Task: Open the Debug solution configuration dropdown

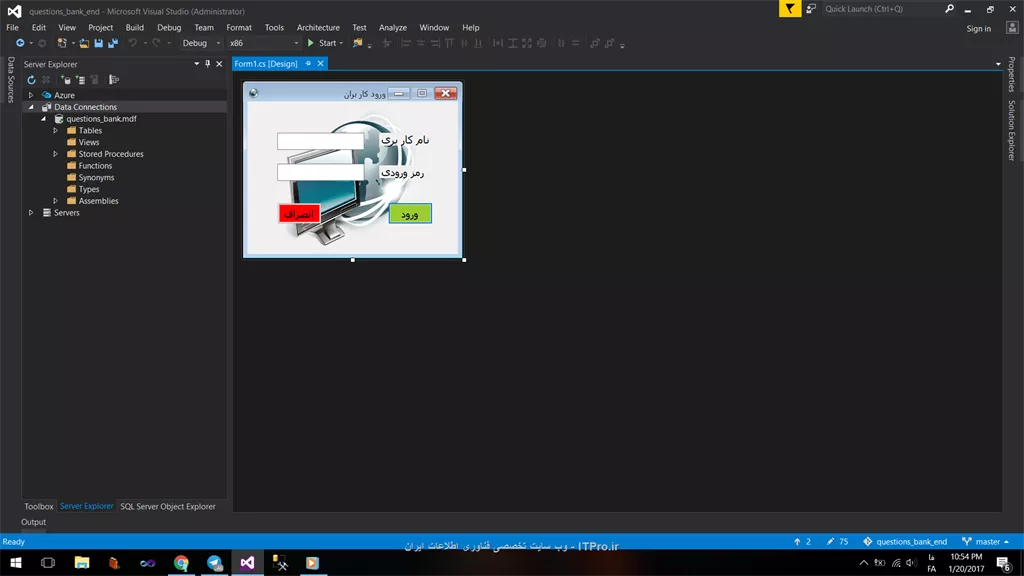Action: click(x=201, y=43)
